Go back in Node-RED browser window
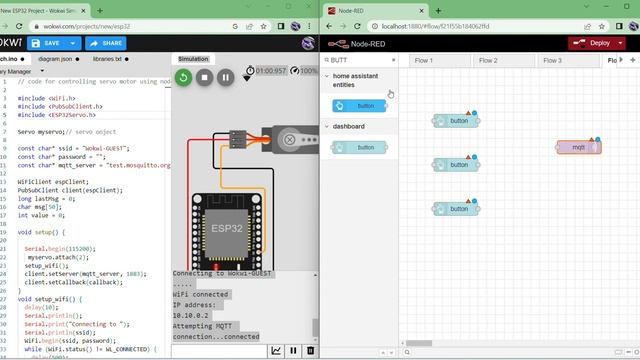The height and width of the screenshot is (360, 640). (329, 26)
